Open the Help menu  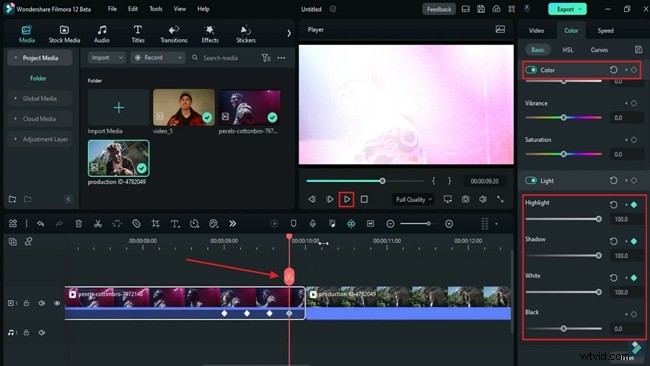pyautogui.click(x=203, y=9)
